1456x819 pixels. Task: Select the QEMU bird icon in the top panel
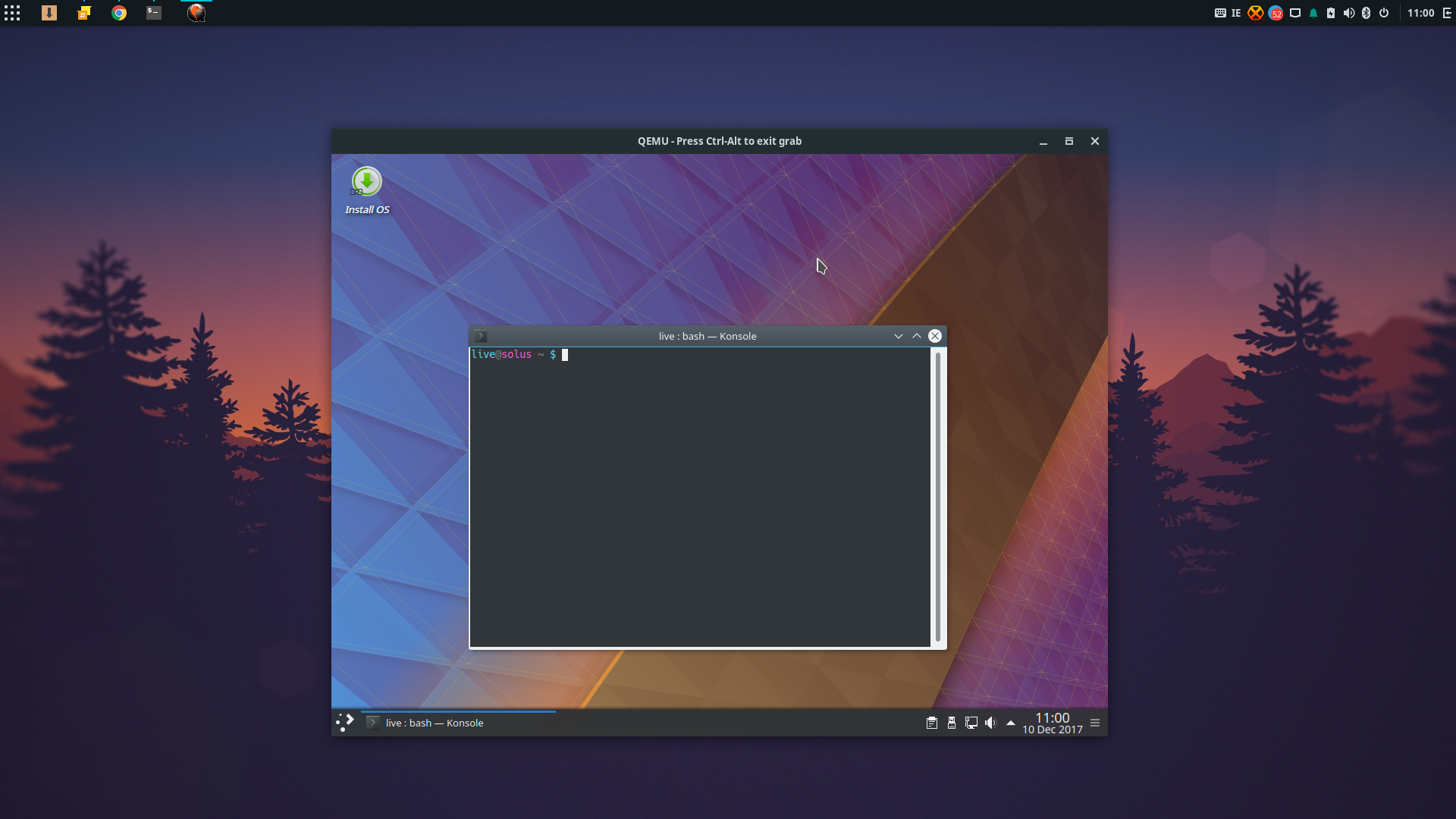(x=196, y=13)
